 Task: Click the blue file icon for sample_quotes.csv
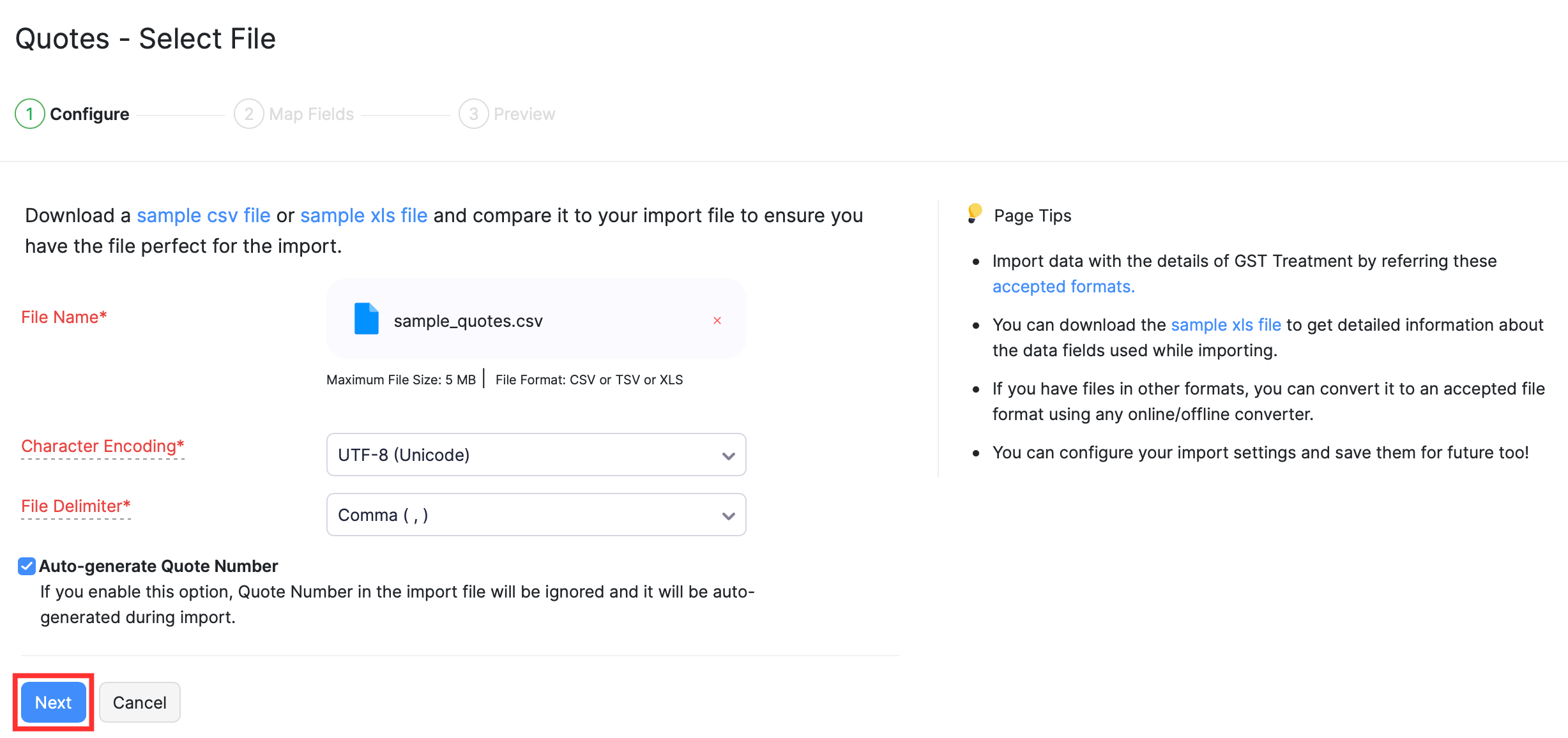tap(366, 319)
